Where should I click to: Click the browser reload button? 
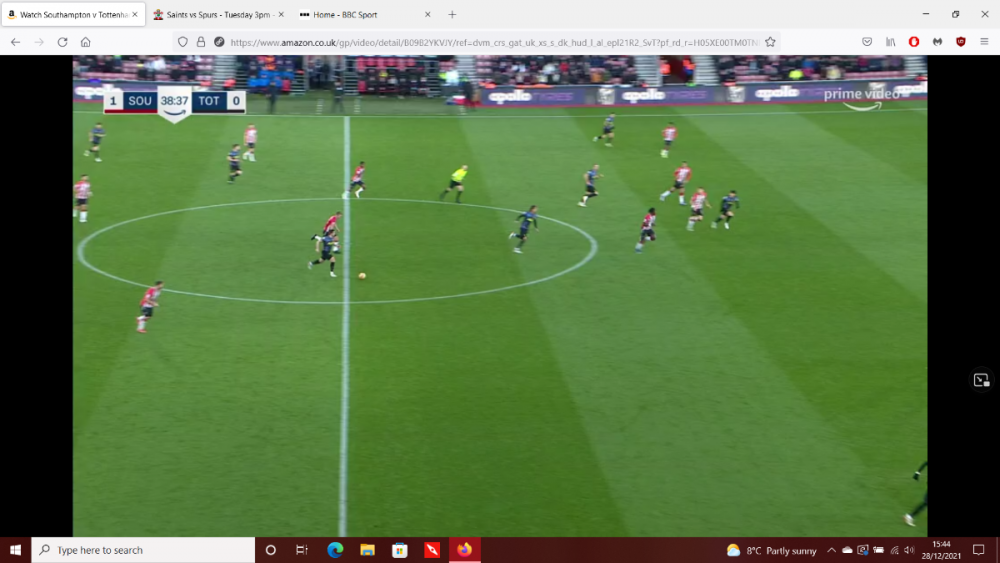[62, 42]
